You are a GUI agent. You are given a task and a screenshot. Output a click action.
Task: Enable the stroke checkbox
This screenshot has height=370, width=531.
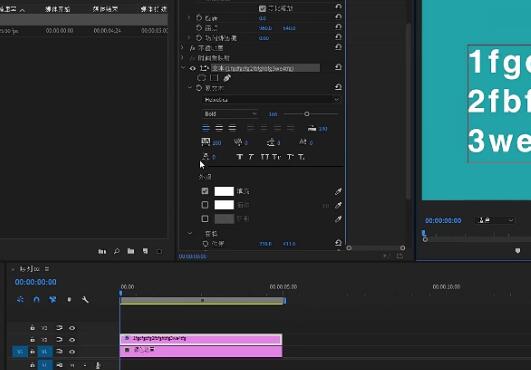[x=205, y=205]
